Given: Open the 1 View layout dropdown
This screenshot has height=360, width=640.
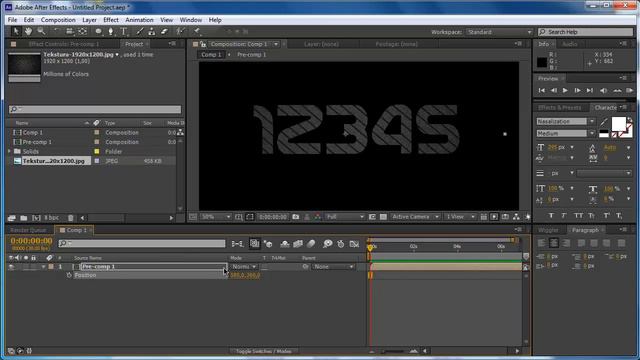Looking at the screenshot, I should click(x=460, y=217).
